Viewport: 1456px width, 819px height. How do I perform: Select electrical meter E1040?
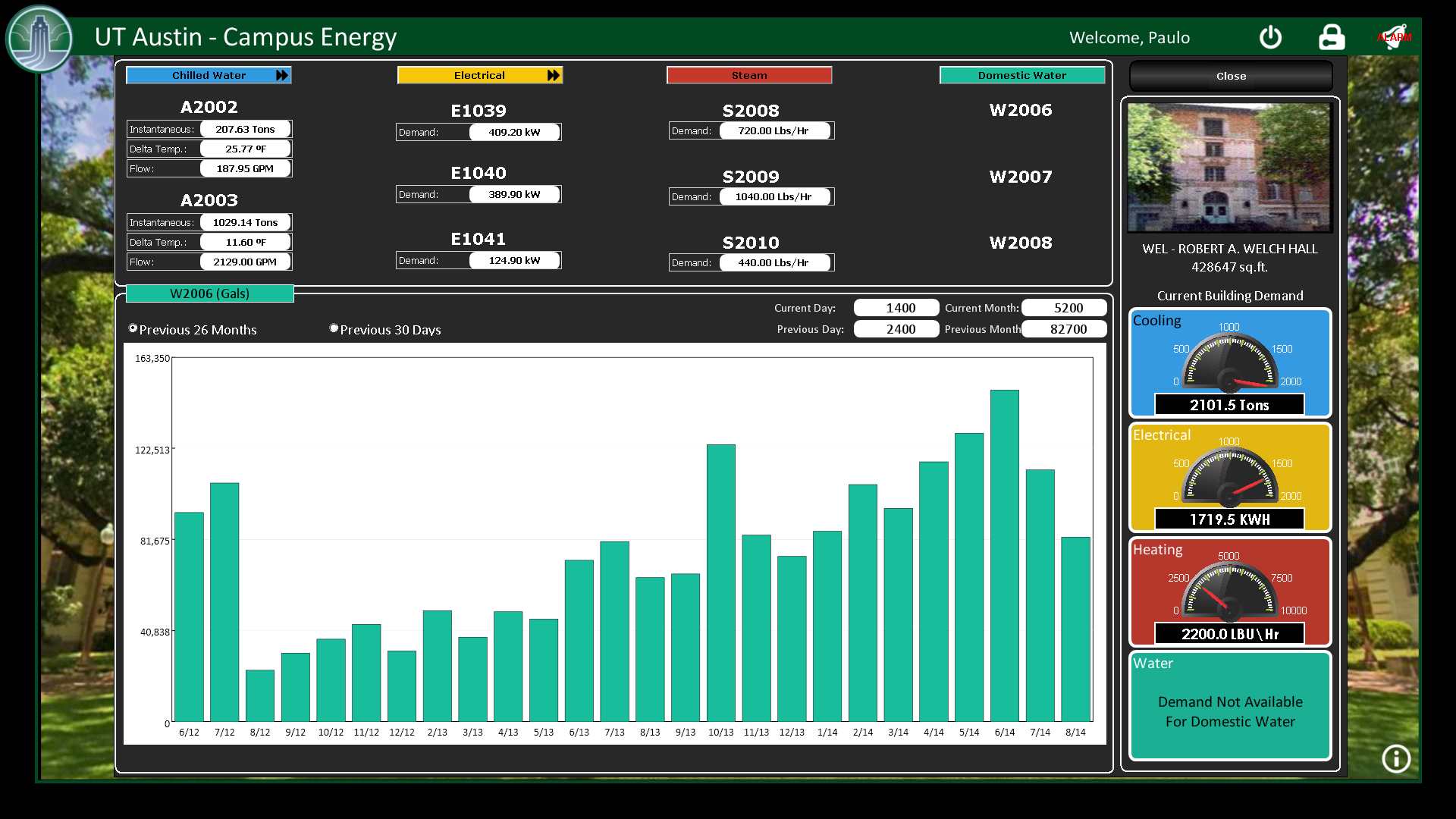tap(479, 173)
